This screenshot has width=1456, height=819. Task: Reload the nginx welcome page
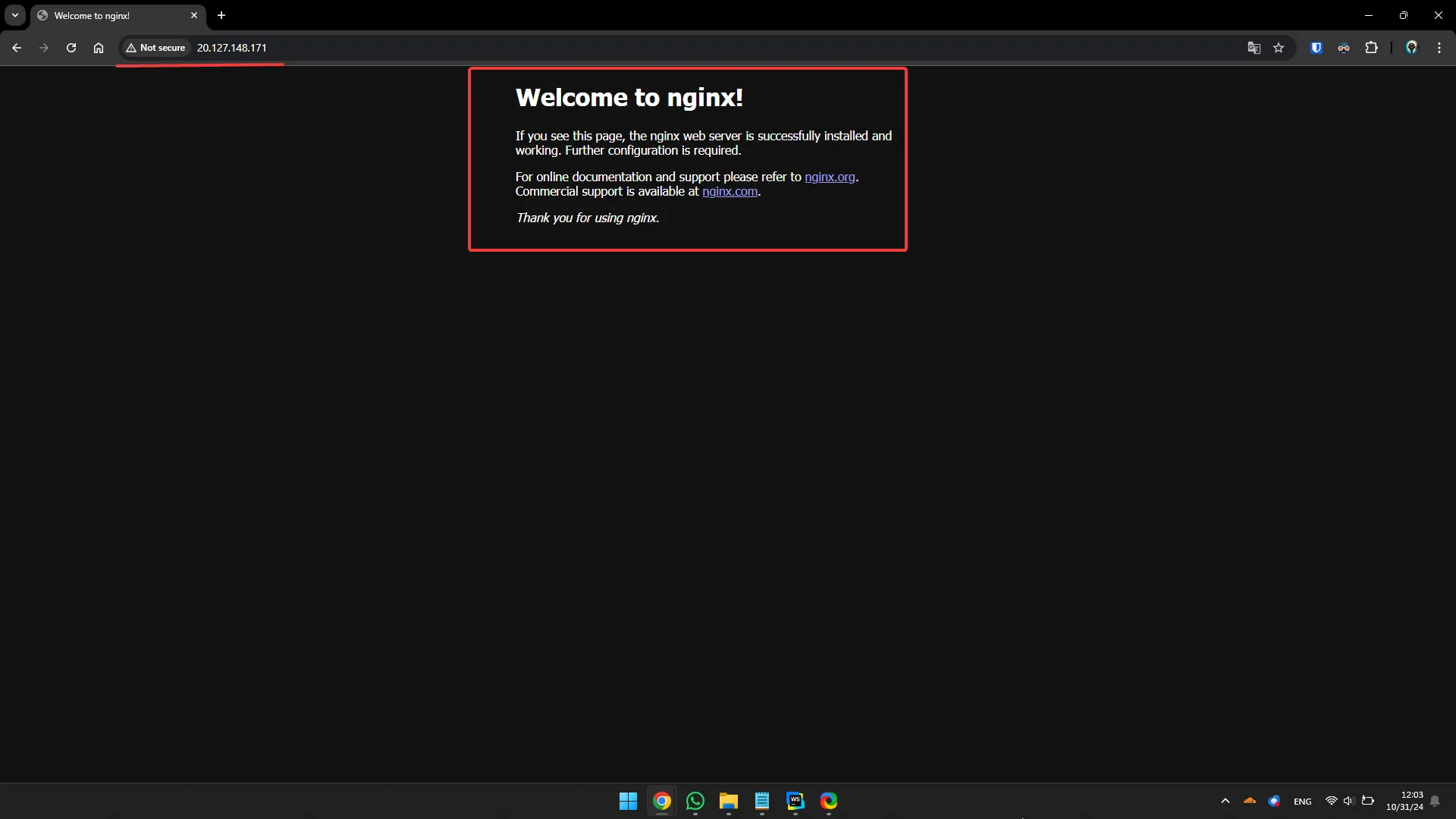(71, 48)
